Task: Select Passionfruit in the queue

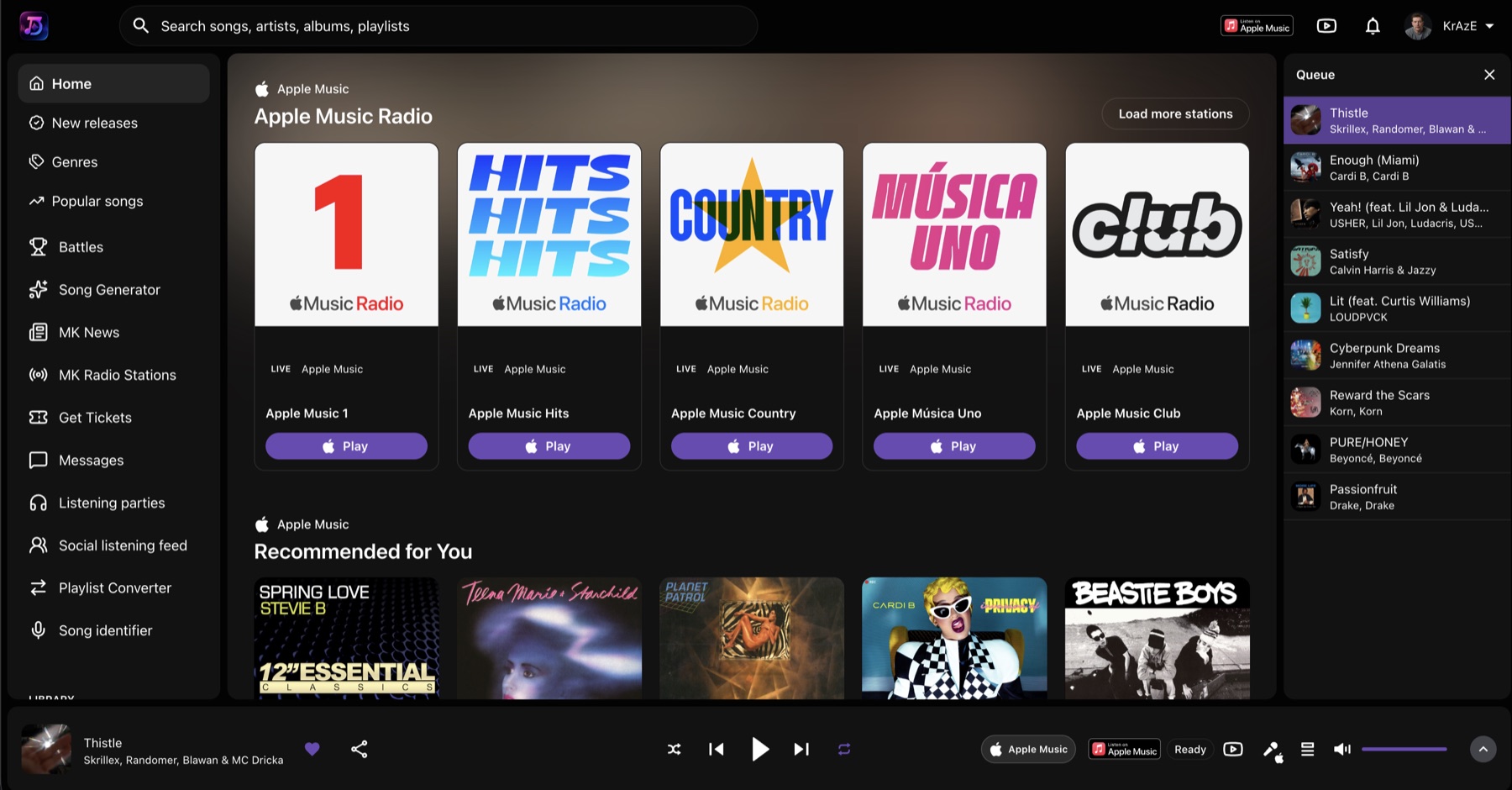Action: [x=1397, y=497]
